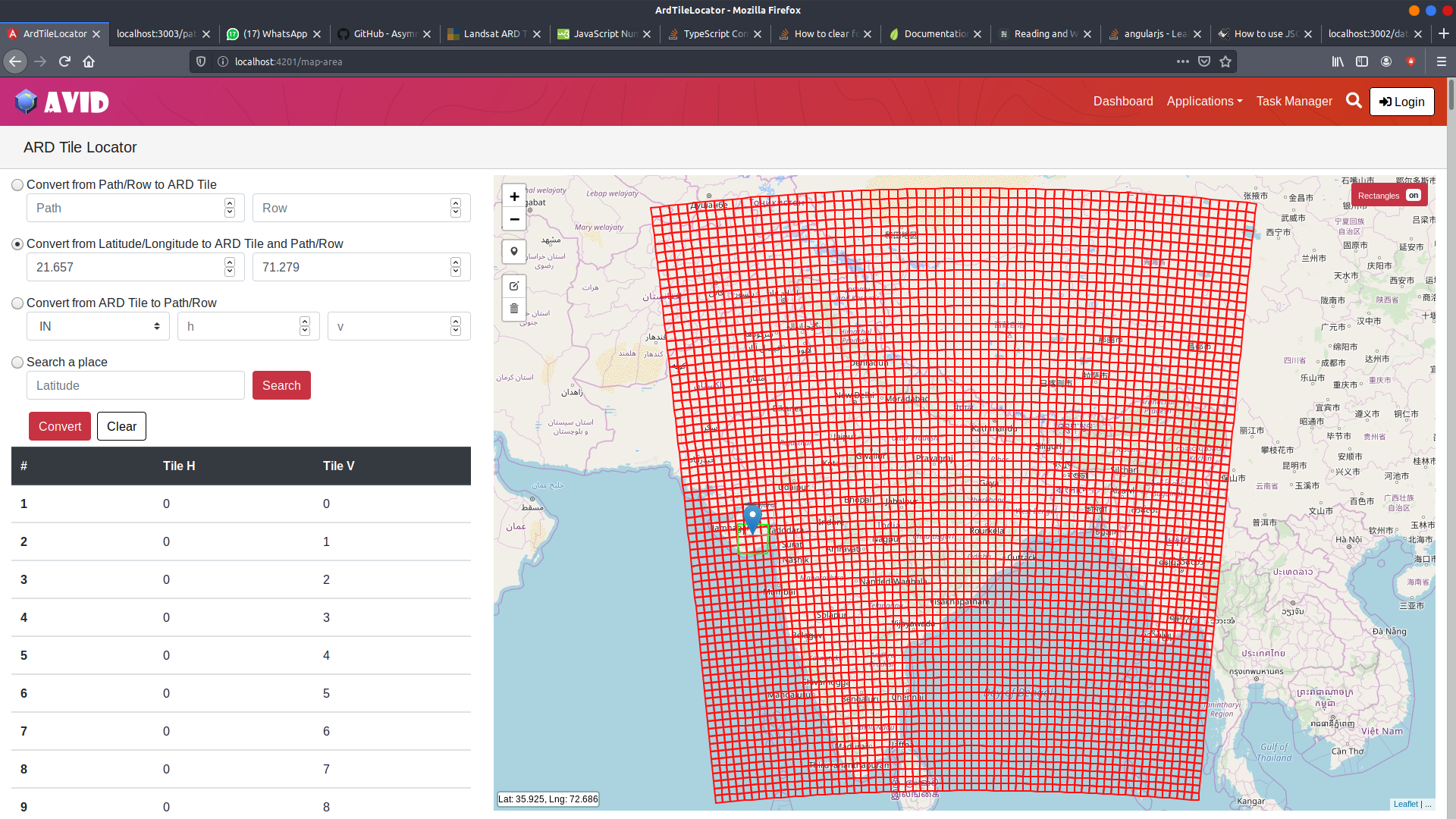Open the Leaflet attribution link
The image size is (1456, 819).
point(1405,804)
